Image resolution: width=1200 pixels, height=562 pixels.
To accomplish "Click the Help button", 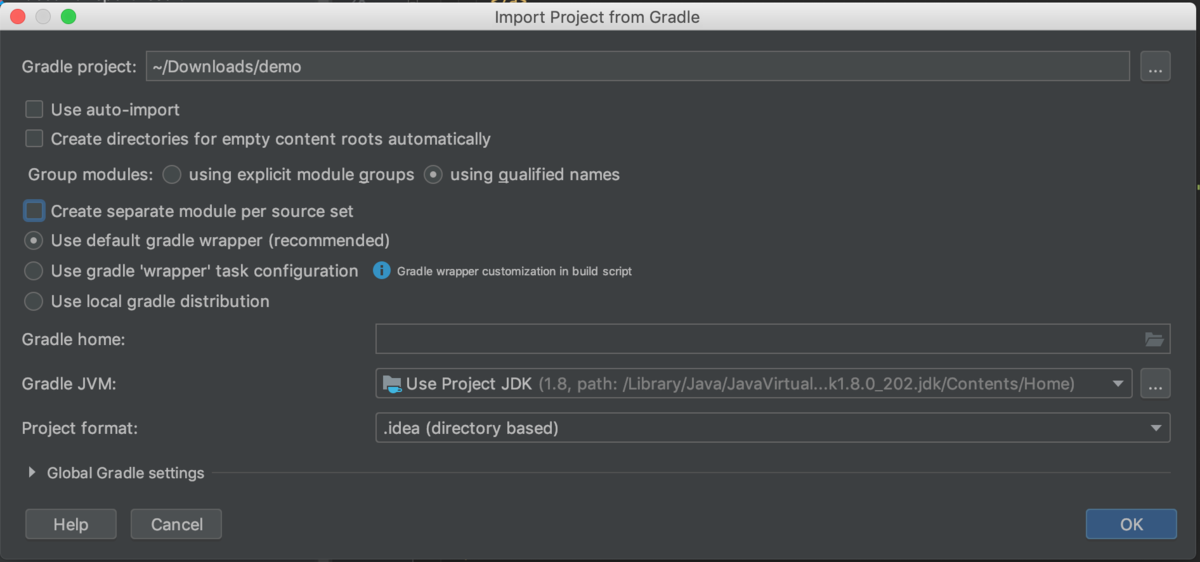I will [71, 524].
